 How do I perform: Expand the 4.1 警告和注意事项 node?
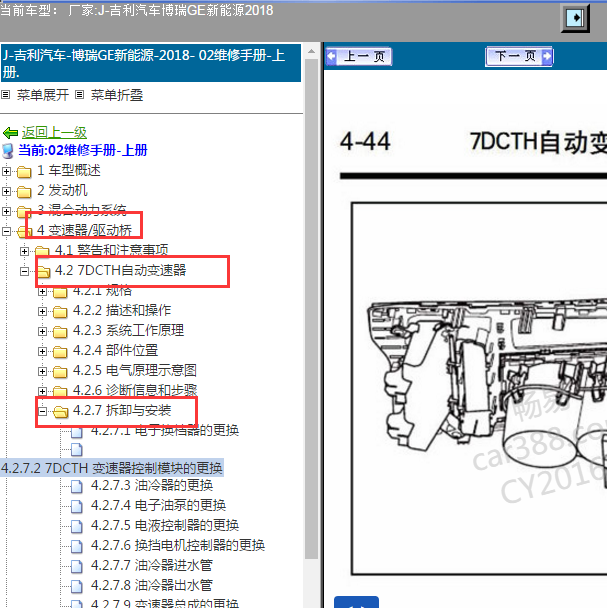pyautogui.click(x=24, y=251)
